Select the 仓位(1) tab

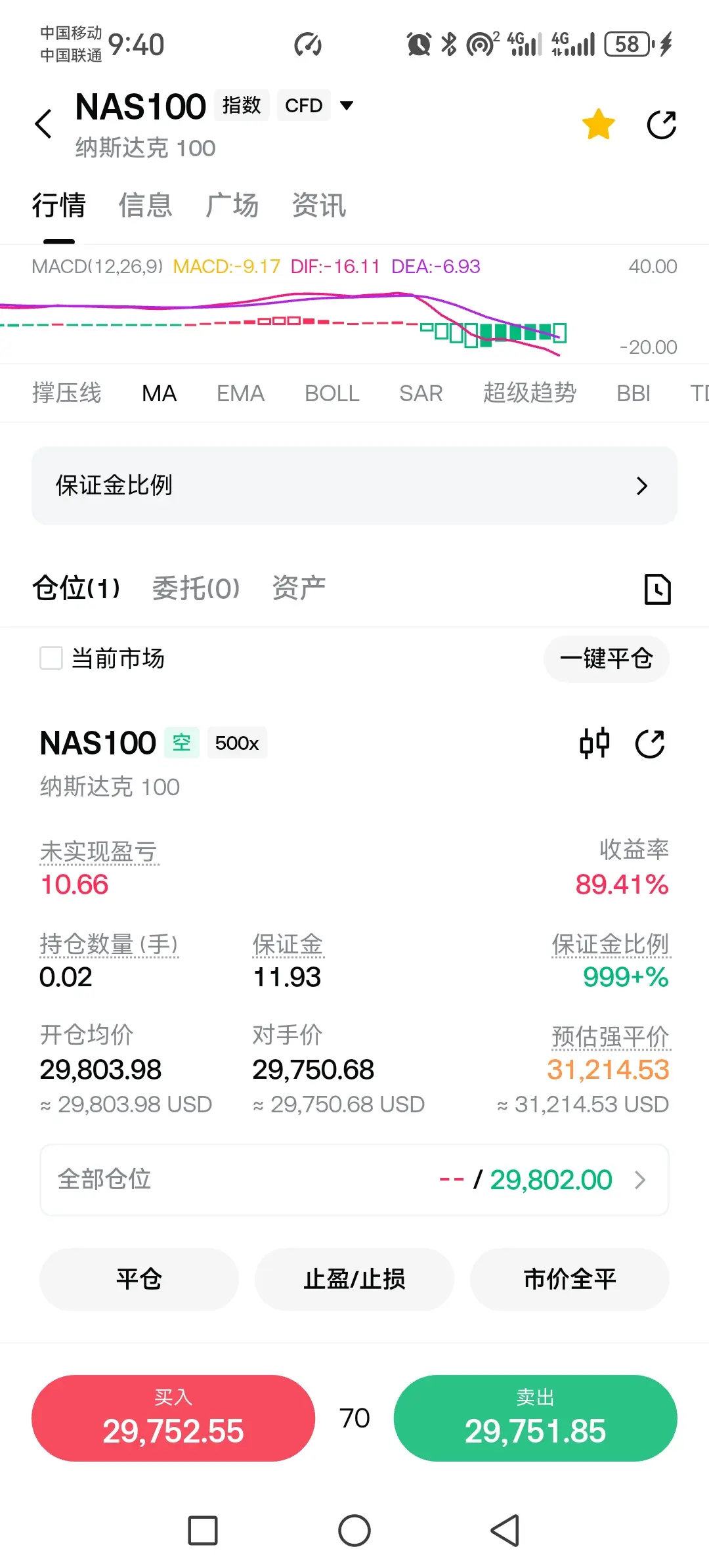pos(76,588)
